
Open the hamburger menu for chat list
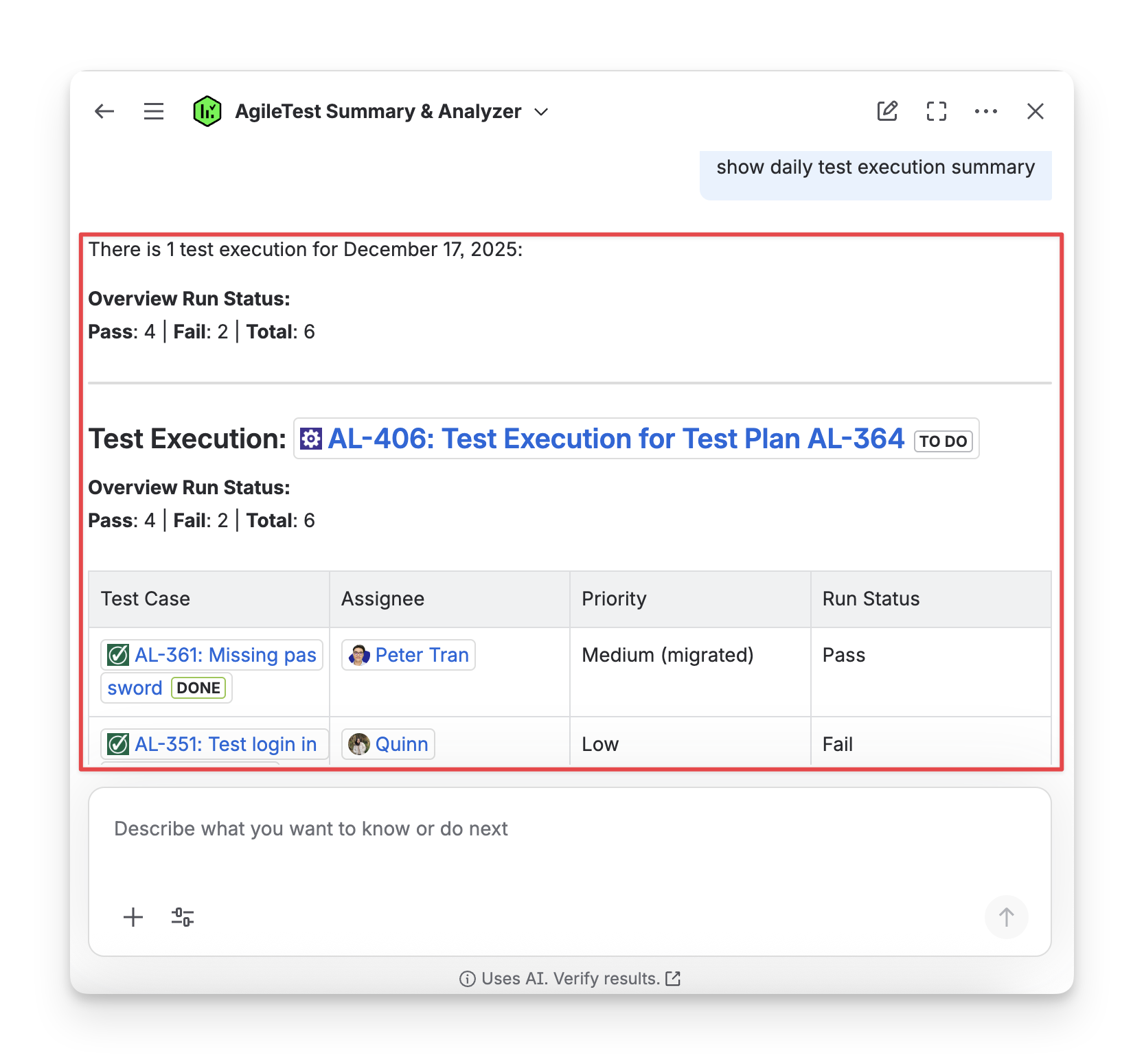[x=154, y=111]
